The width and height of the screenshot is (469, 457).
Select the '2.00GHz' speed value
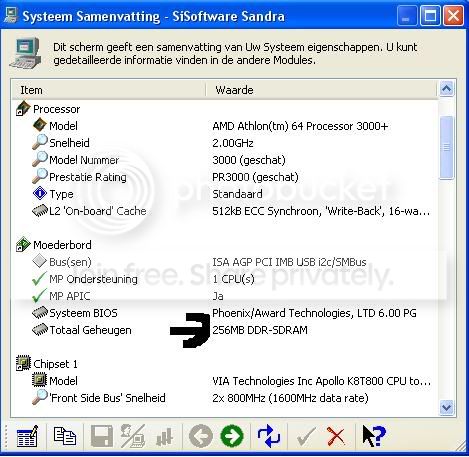click(x=233, y=143)
